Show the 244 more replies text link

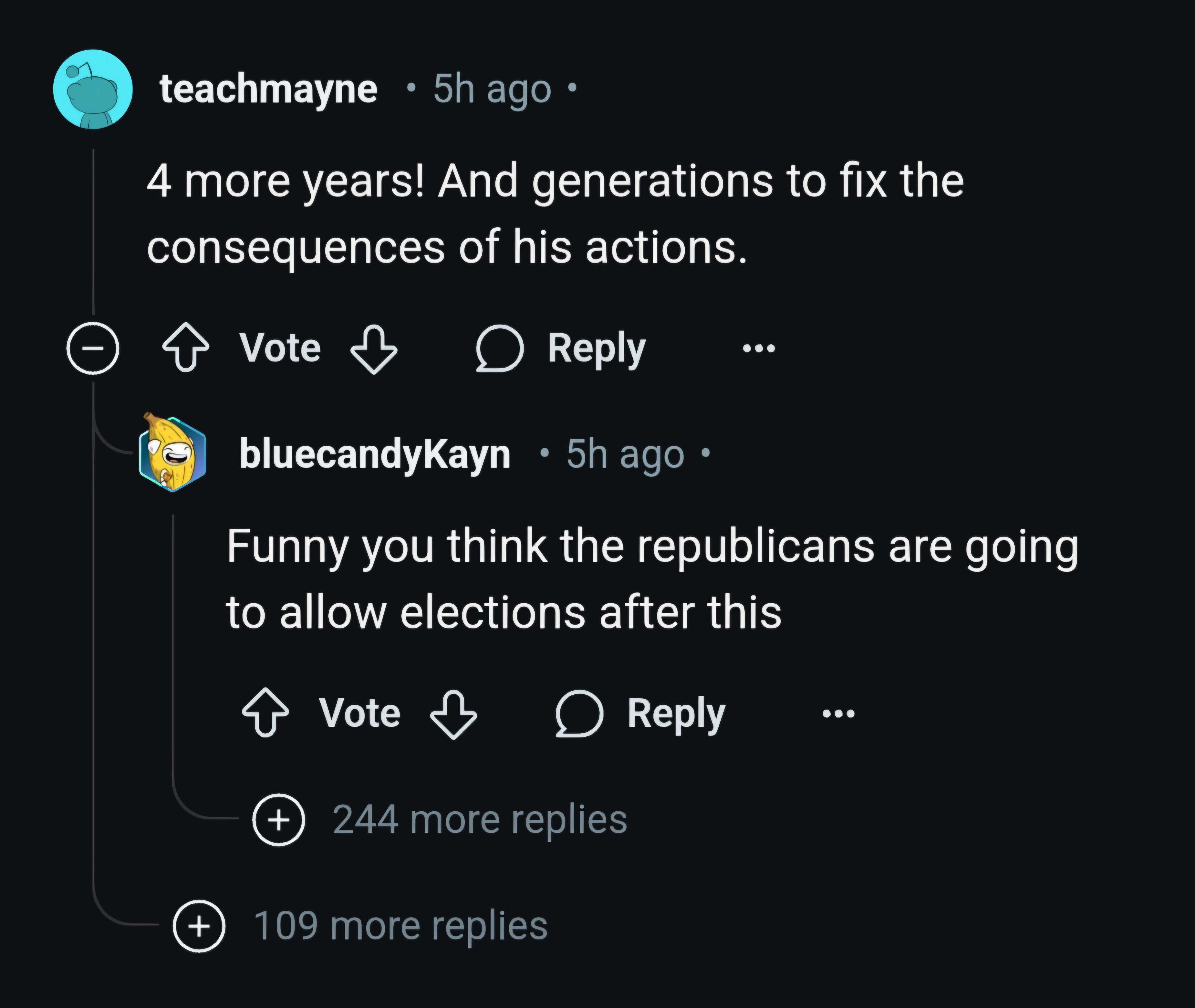coord(479,819)
